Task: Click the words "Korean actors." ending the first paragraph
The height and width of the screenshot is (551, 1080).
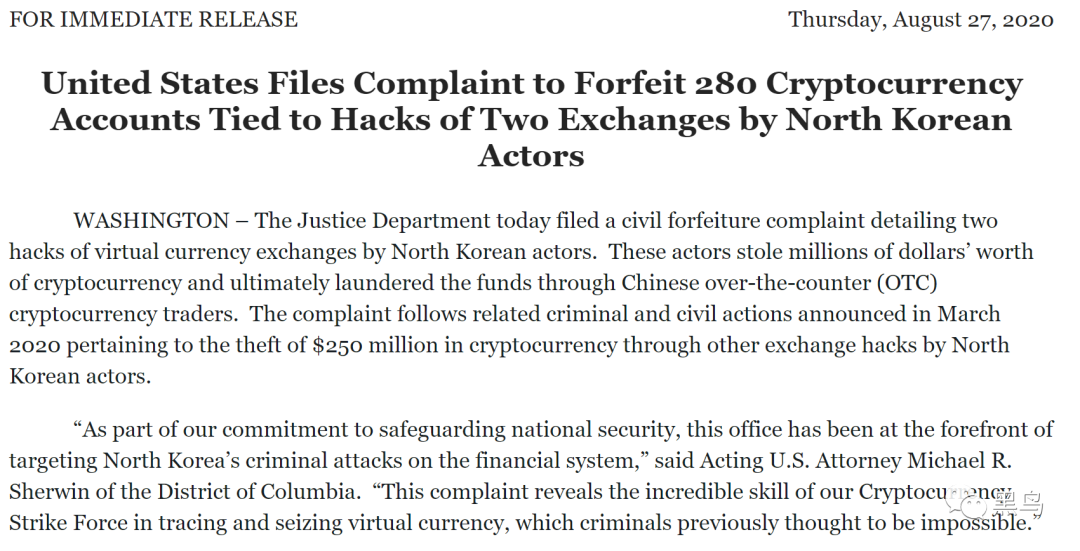Action: [79, 376]
